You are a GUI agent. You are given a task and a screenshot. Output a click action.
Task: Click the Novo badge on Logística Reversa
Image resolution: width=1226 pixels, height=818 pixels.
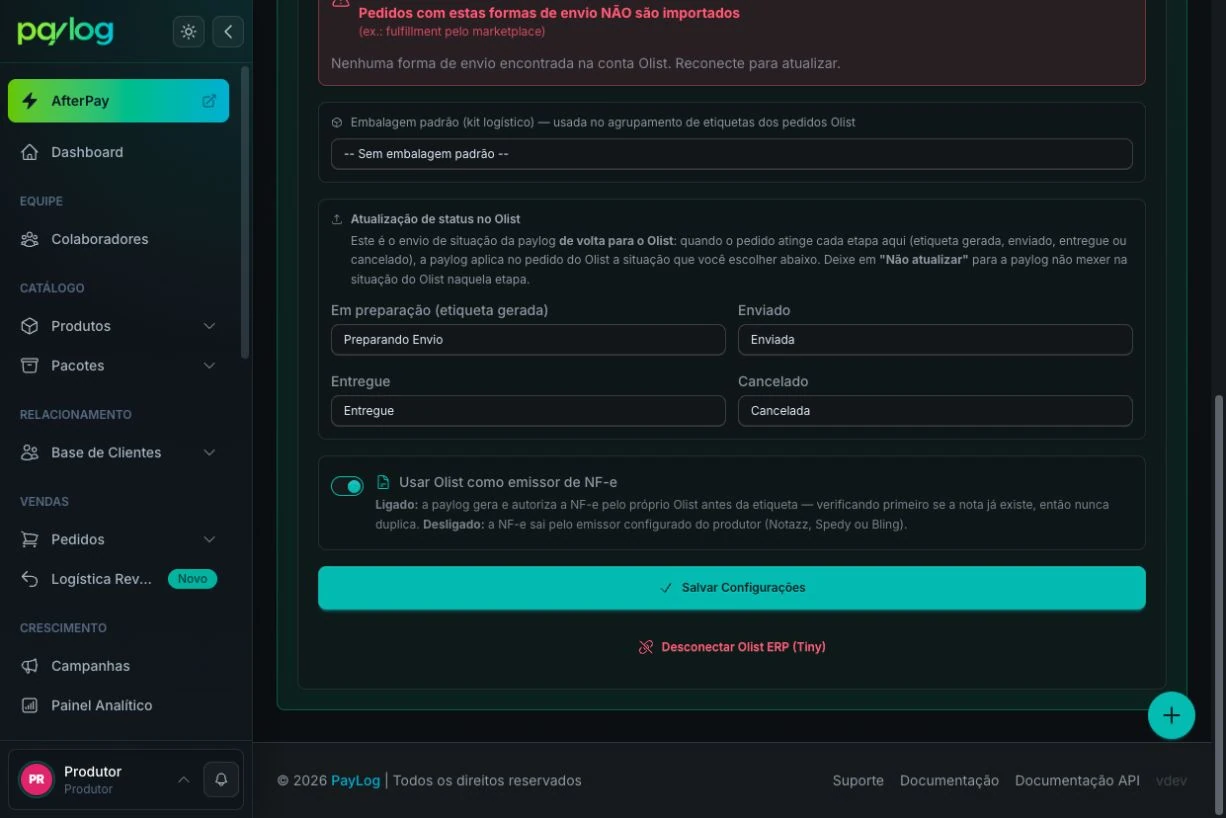192,579
